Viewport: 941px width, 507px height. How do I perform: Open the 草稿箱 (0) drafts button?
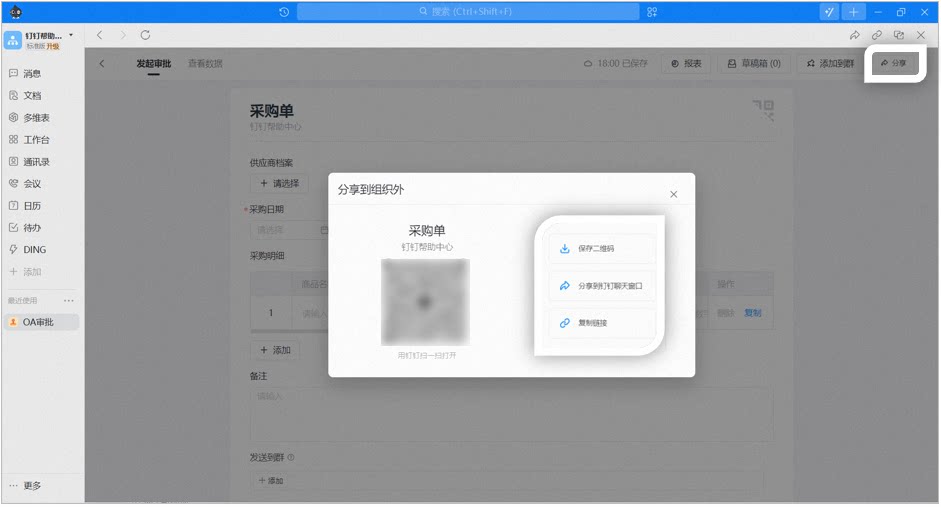click(754, 64)
